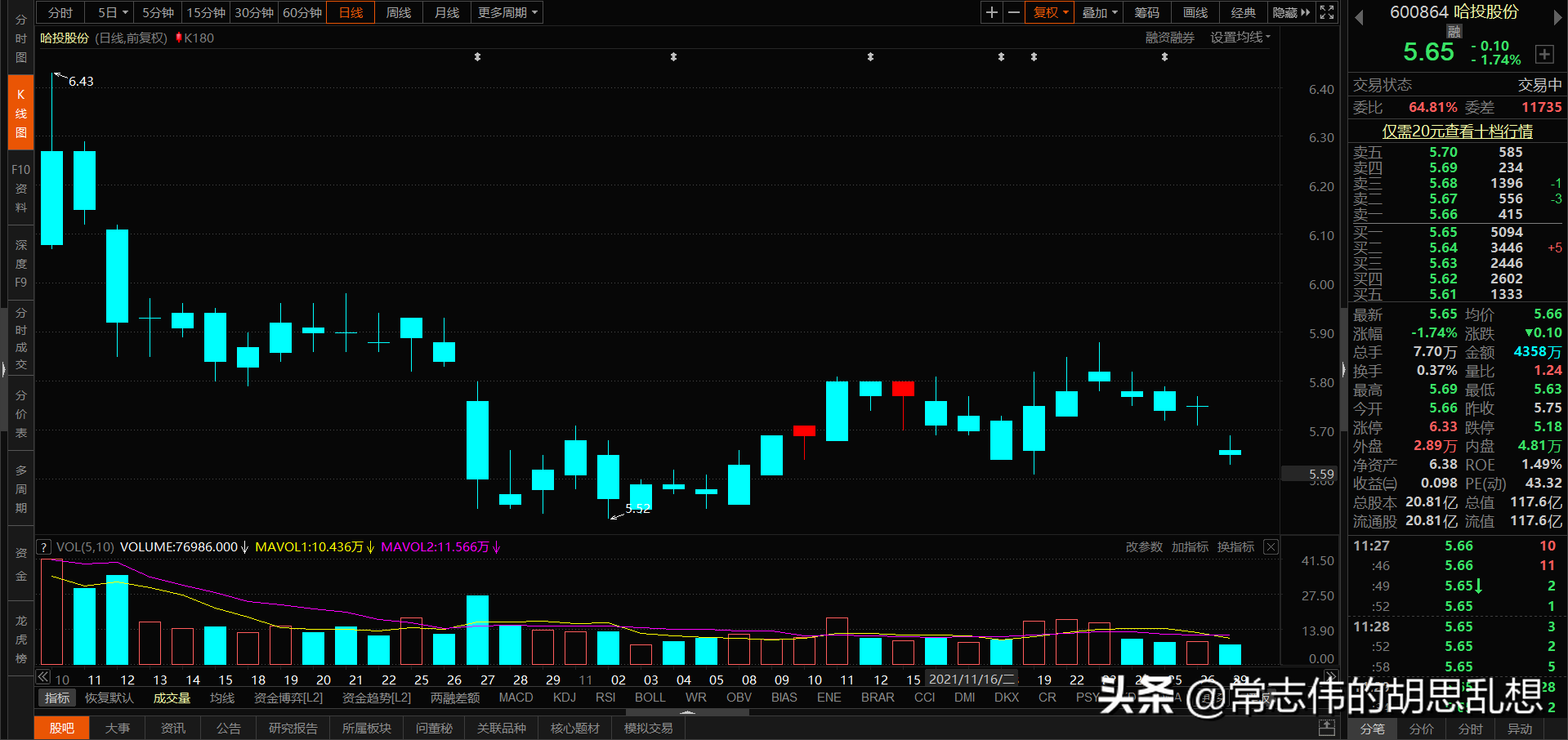Click the 仅需20元查看十档行情 link

click(x=1457, y=132)
